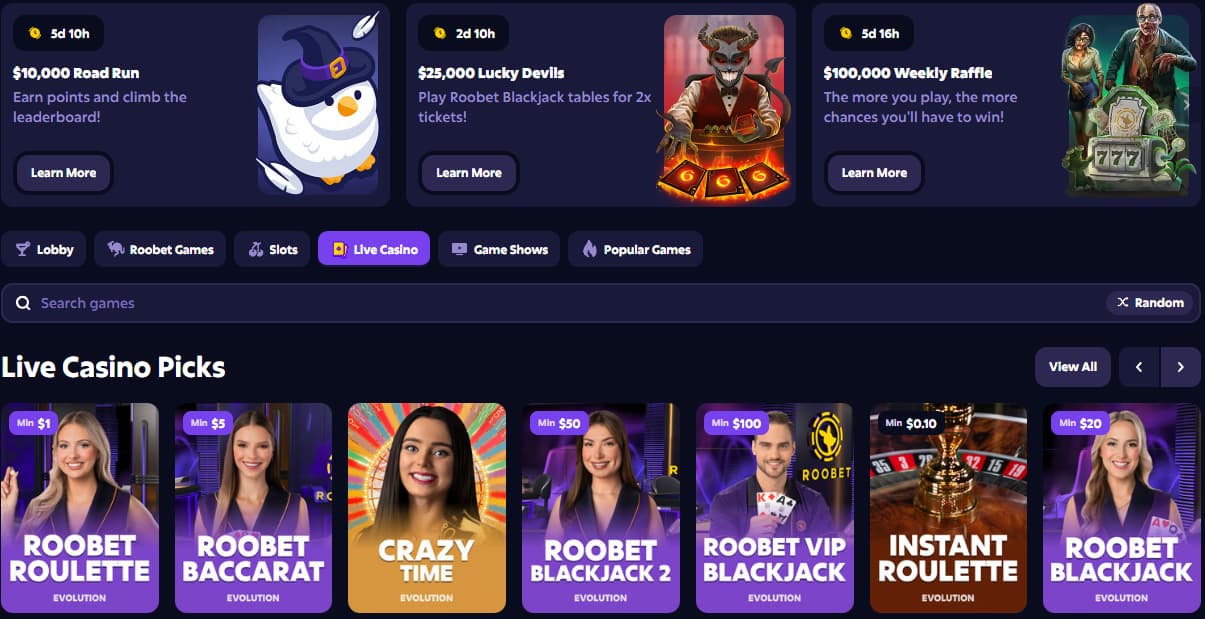Click Learn More for Weekly Raffle
The height and width of the screenshot is (619, 1205).
tap(874, 173)
